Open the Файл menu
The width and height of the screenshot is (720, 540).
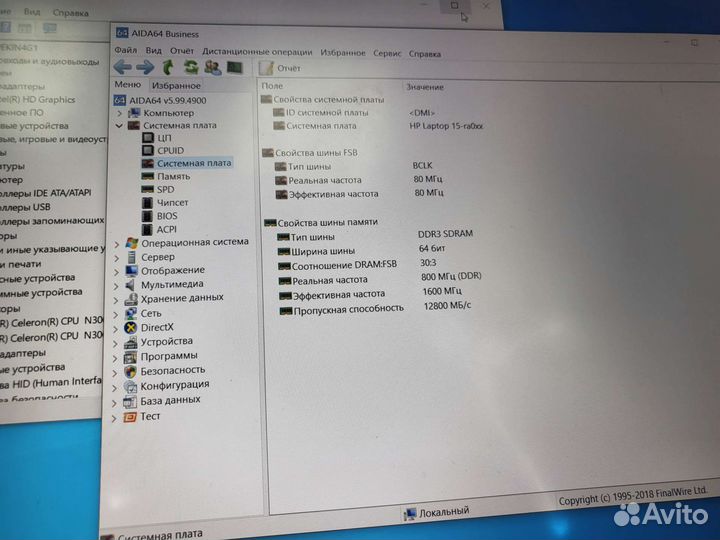[x=125, y=50]
